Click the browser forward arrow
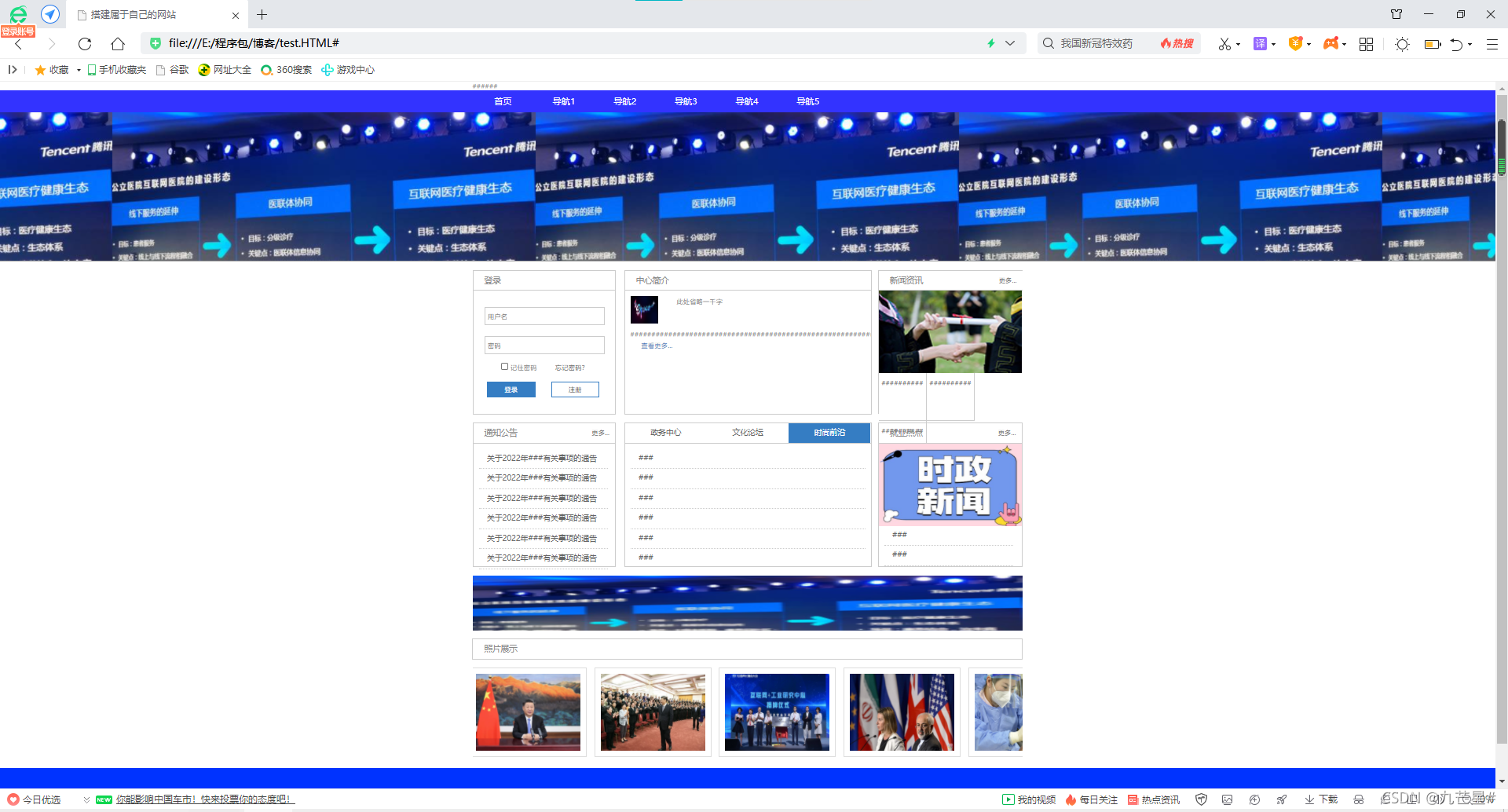1508x812 pixels. tap(52, 44)
